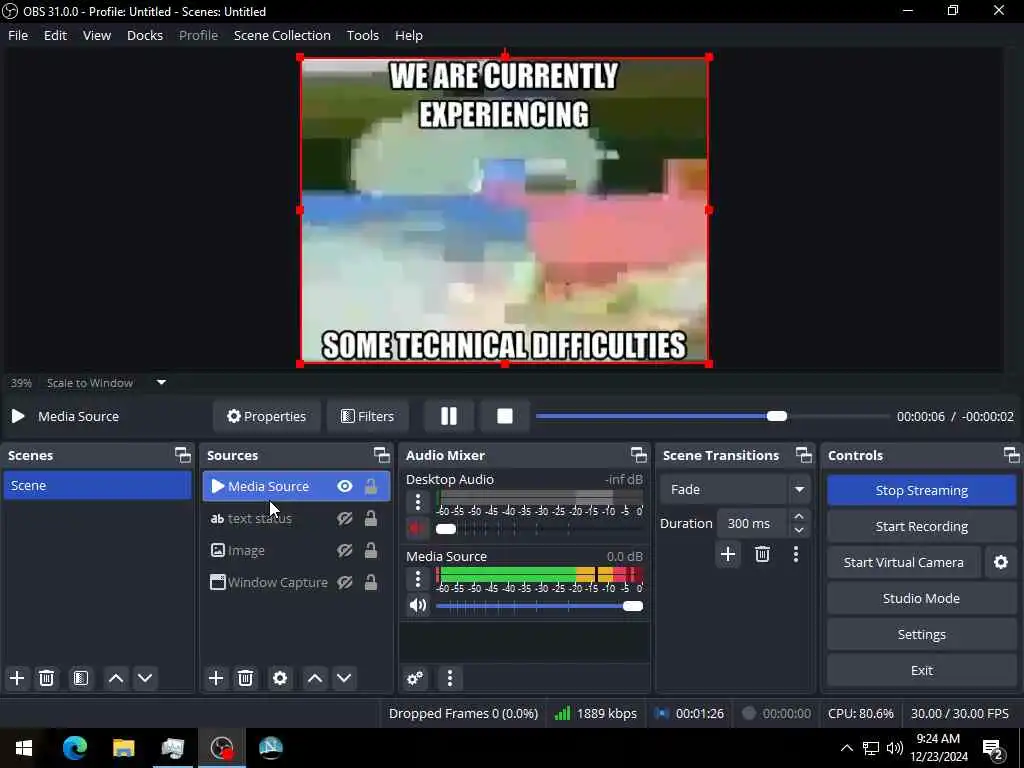This screenshot has width=1024, height=768.
Task: Toggle lock on text status source
Action: point(370,519)
